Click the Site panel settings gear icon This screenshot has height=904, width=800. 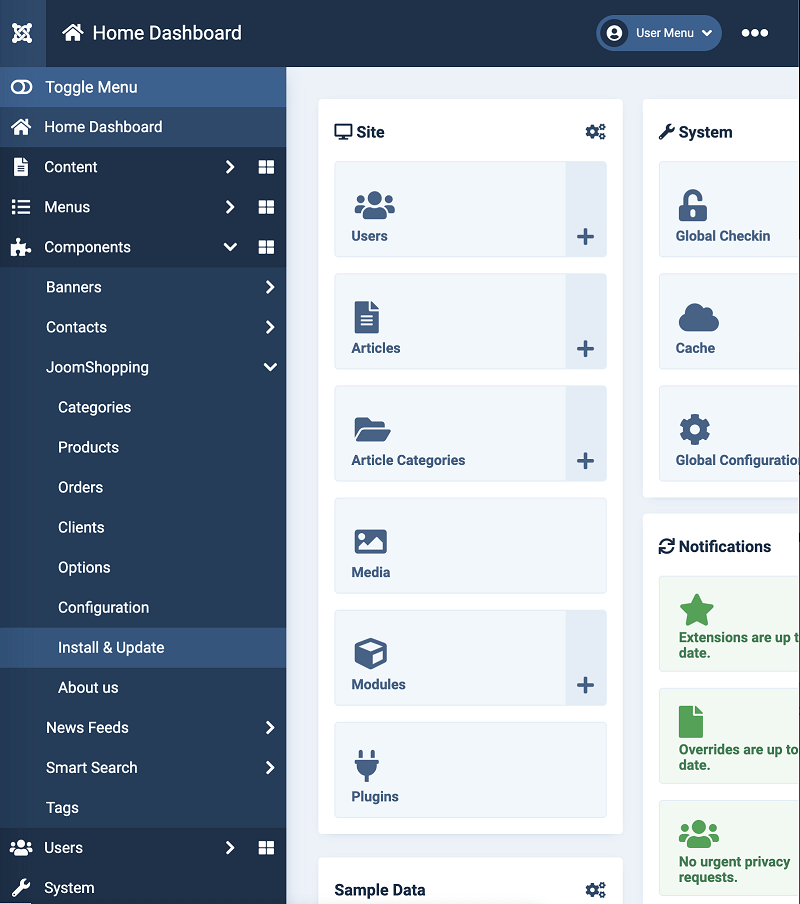(595, 132)
